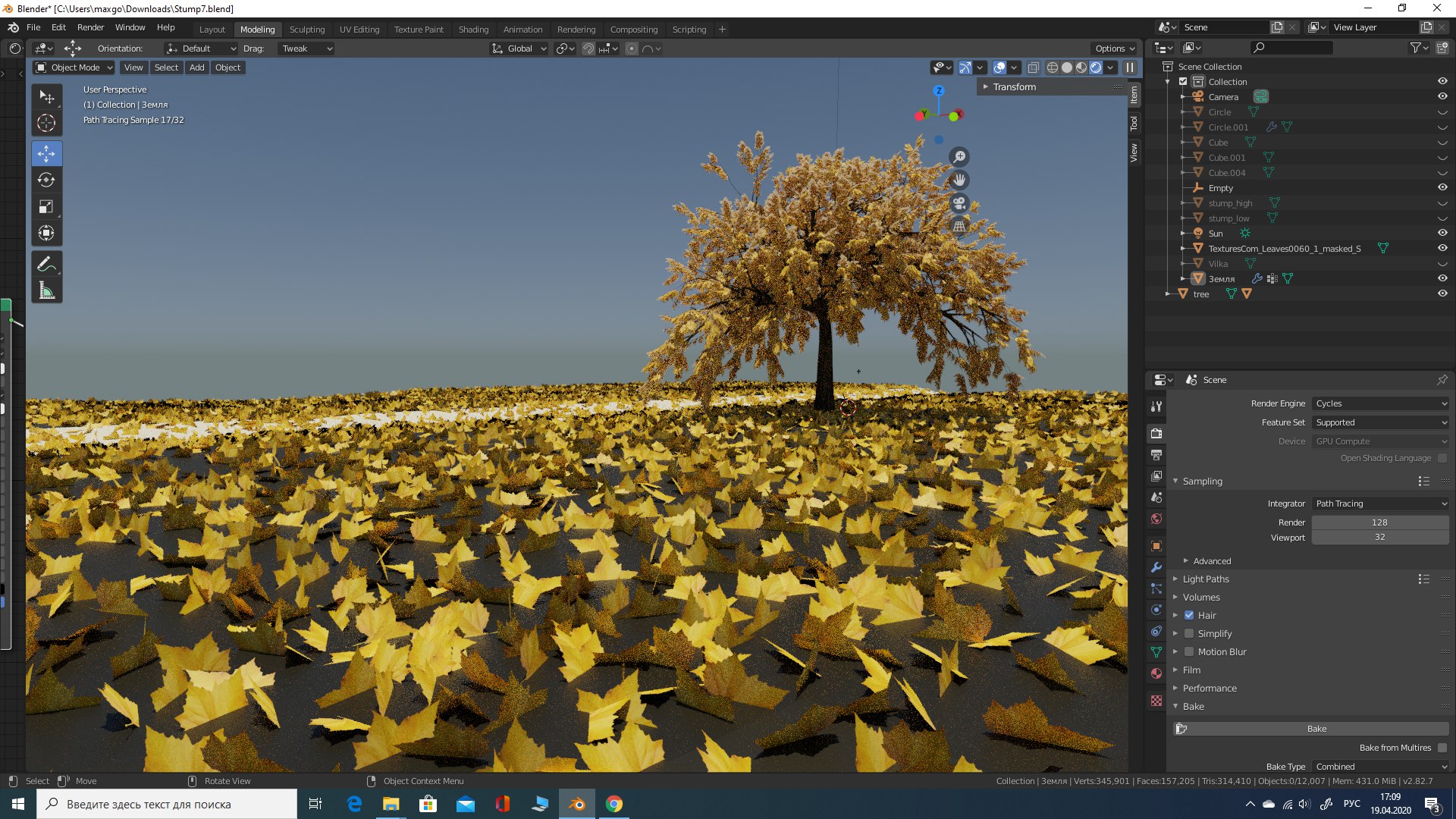Open the viewport Add menu

(196, 67)
